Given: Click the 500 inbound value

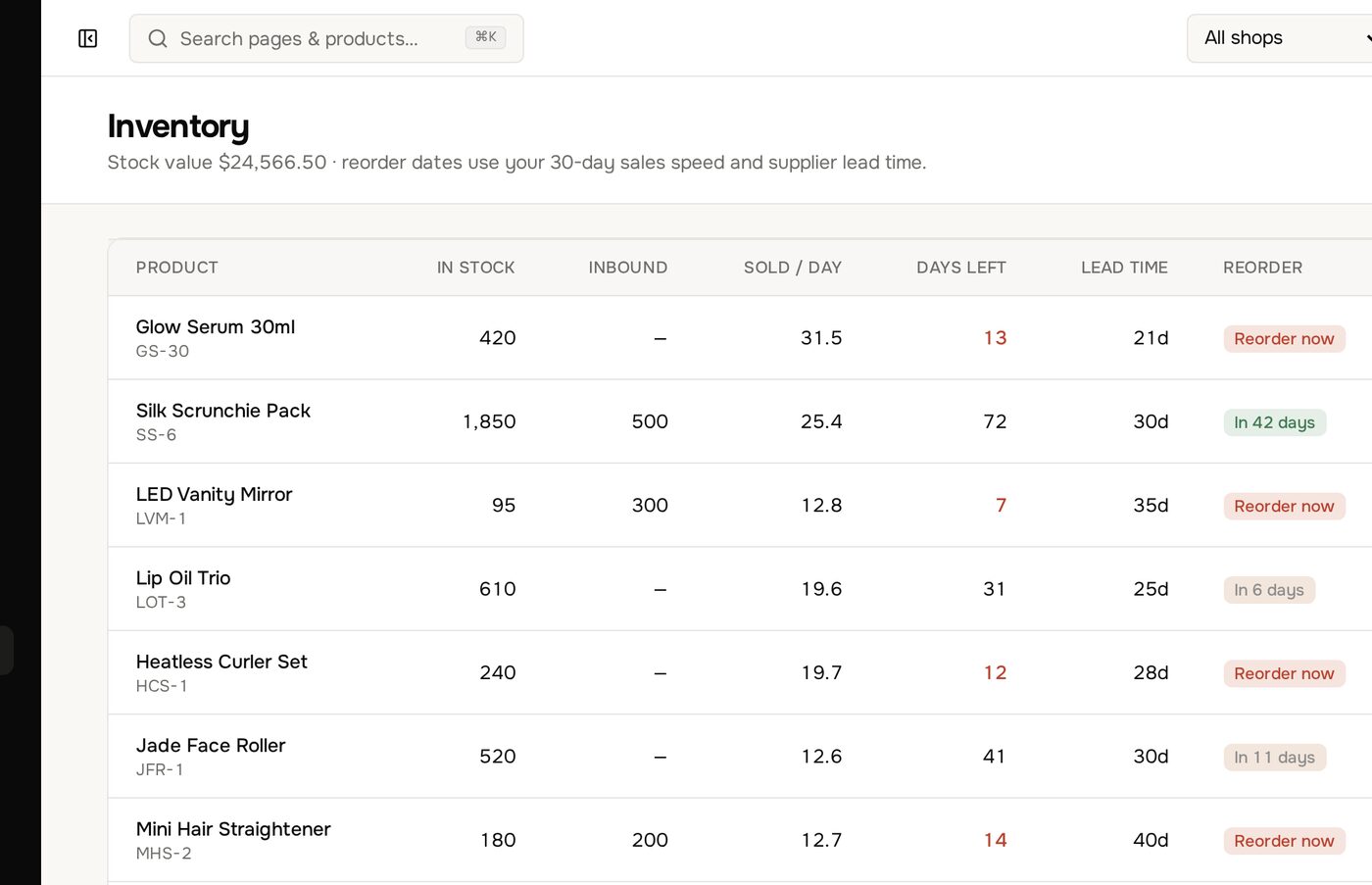Looking at the screenshot, I should pyautogui.click(x=650, y=421).
